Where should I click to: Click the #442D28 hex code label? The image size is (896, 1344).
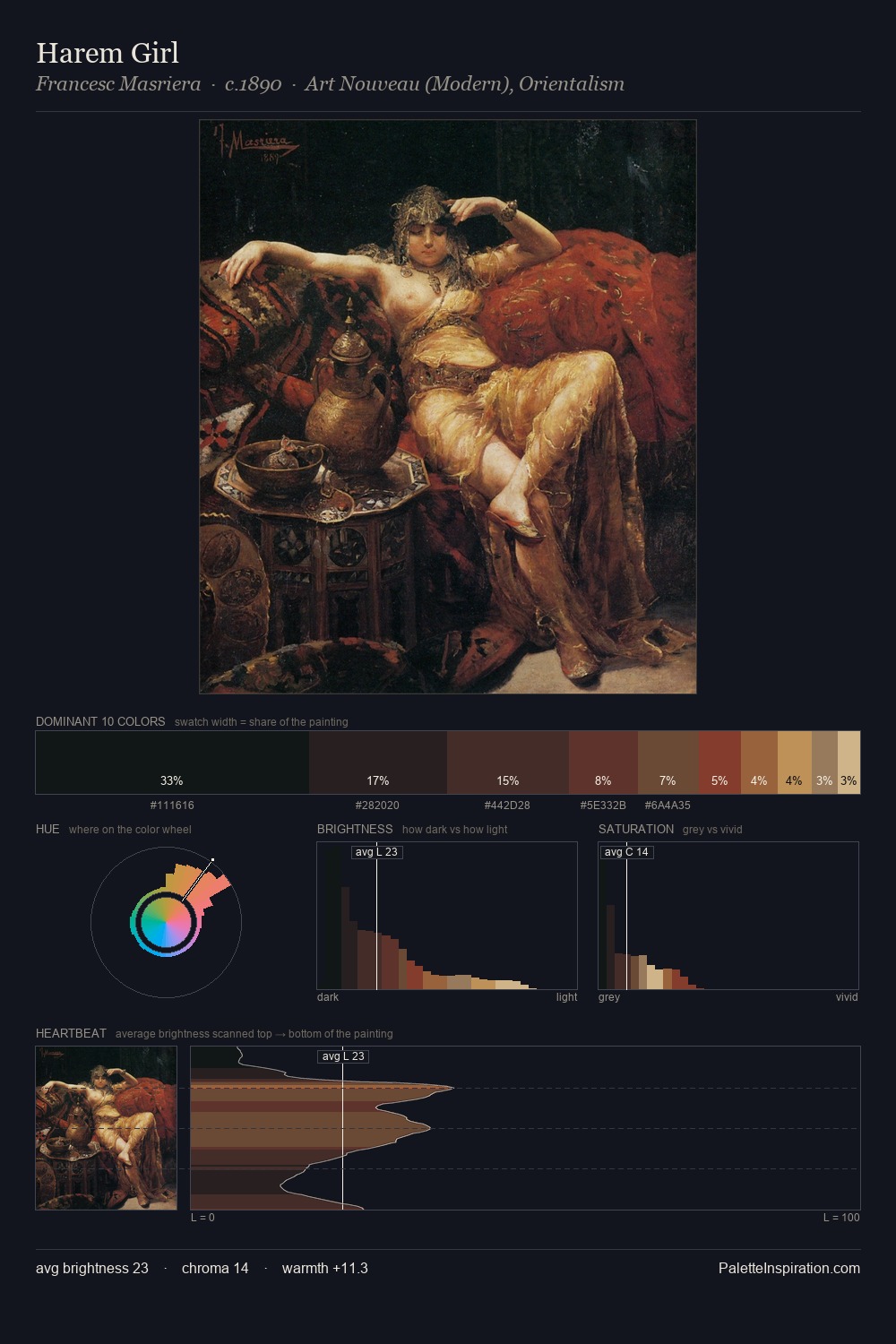(507, 806)
